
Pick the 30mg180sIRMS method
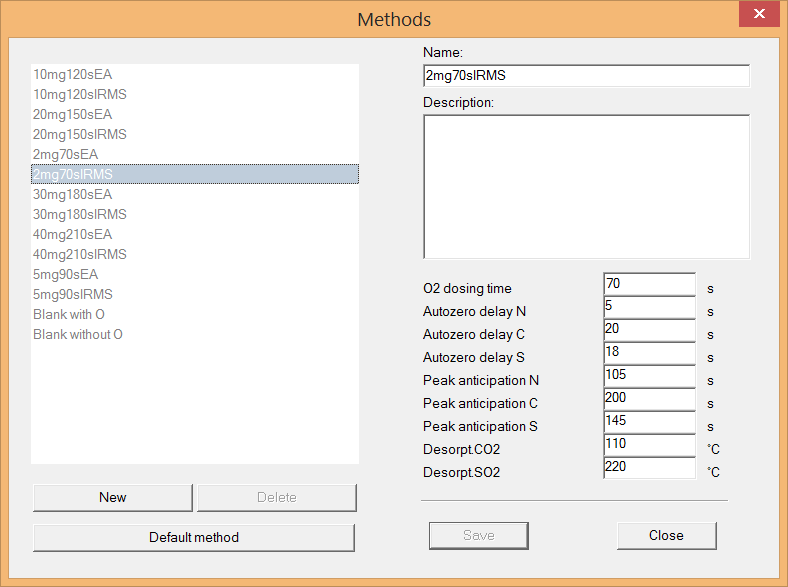tap(79, 214)
